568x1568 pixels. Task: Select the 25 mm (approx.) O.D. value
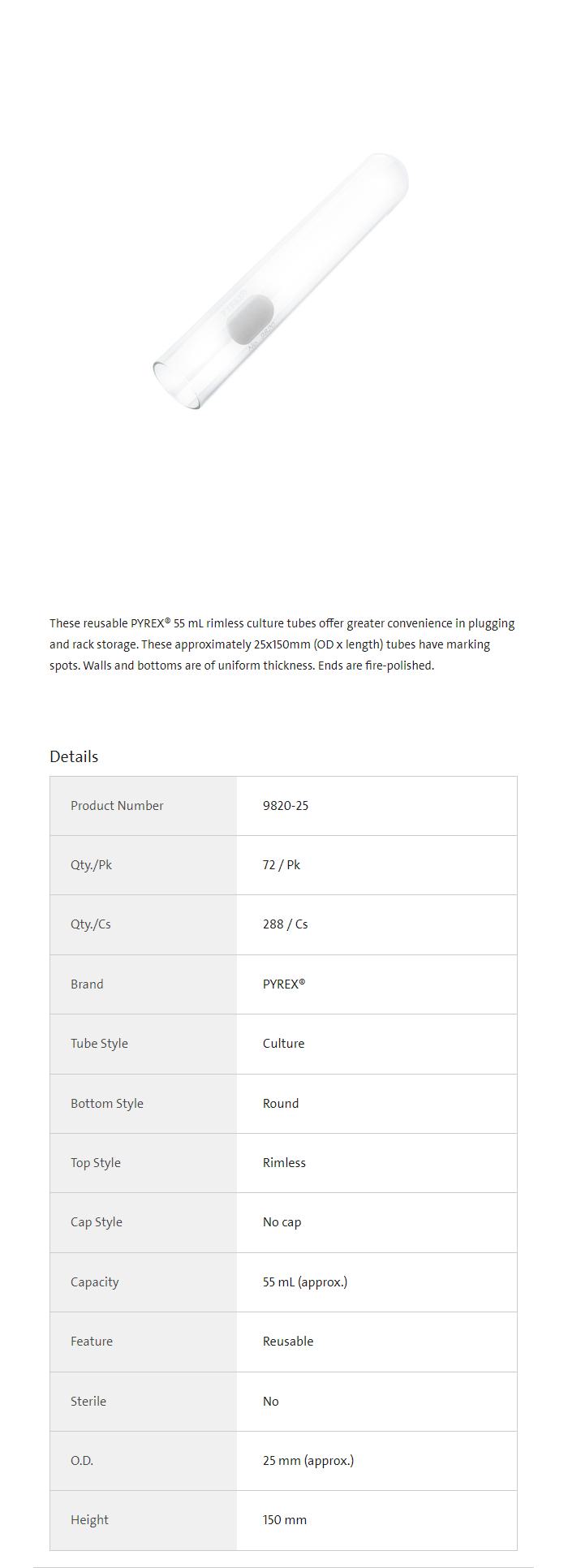point(308,1461)
